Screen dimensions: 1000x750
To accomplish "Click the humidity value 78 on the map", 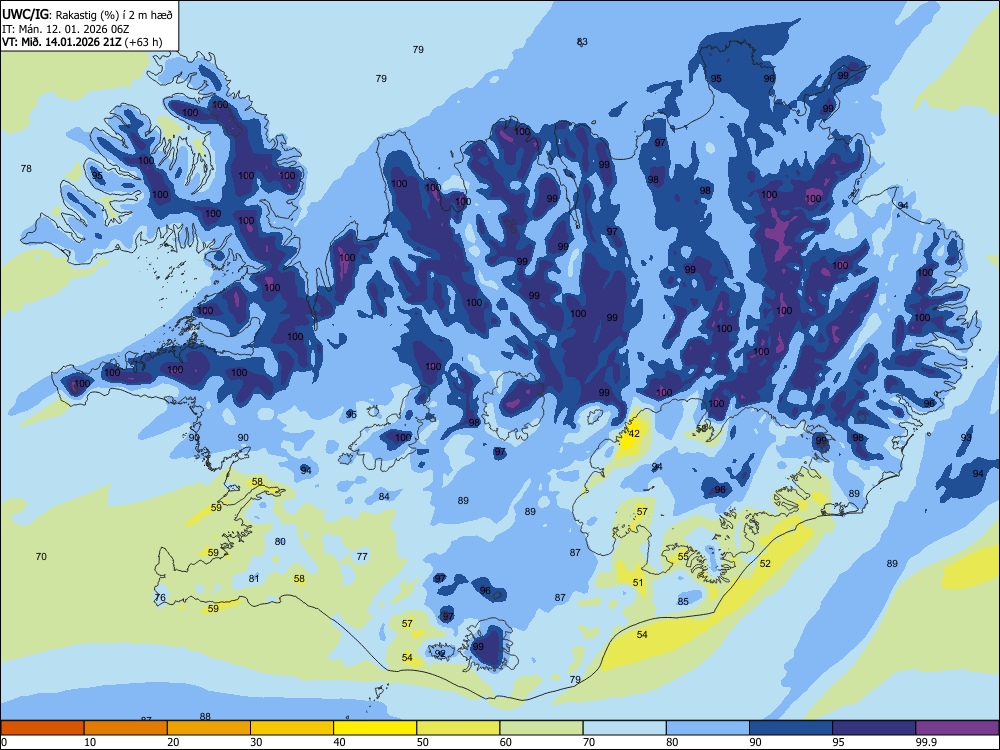I will 26,168.
